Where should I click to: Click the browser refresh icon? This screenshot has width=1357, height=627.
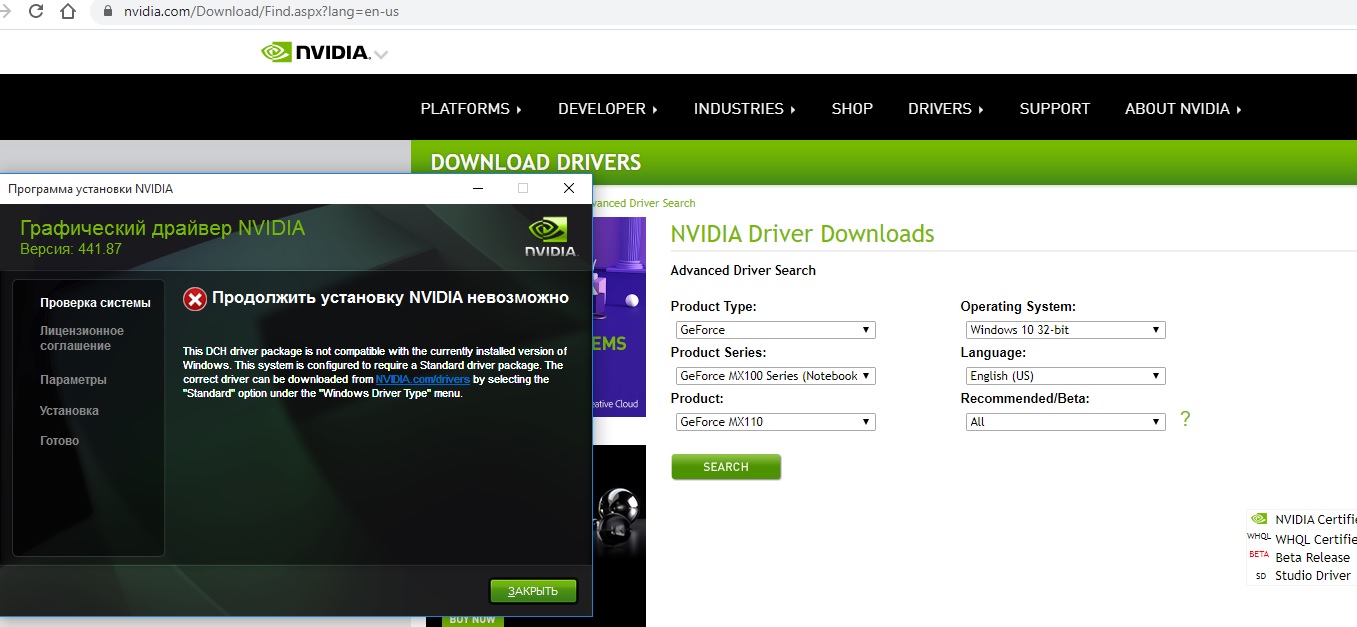click(36, 13)
